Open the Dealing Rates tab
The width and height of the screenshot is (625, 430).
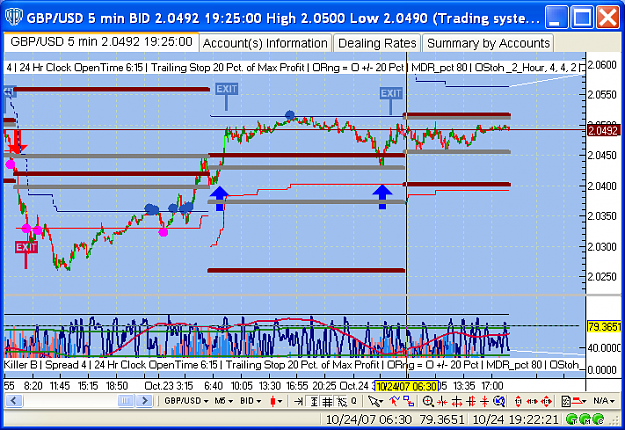[x=377, y=43]
